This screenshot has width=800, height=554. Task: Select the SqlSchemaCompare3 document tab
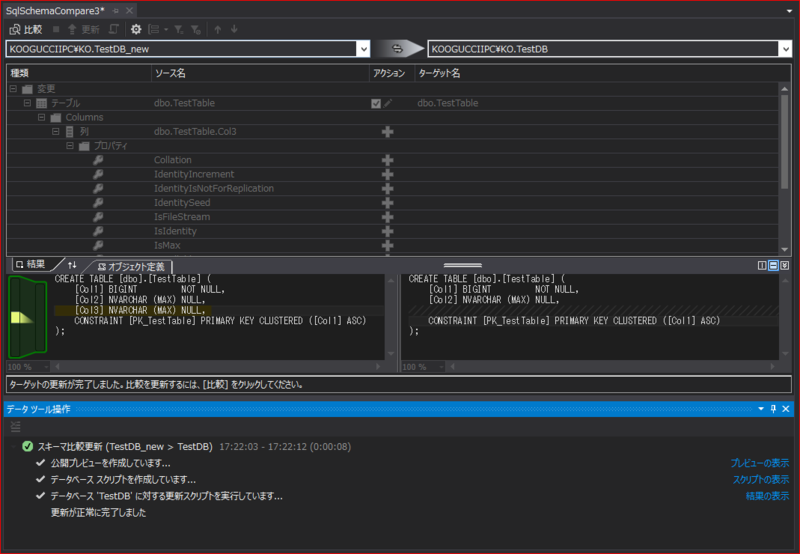[55, 10]
